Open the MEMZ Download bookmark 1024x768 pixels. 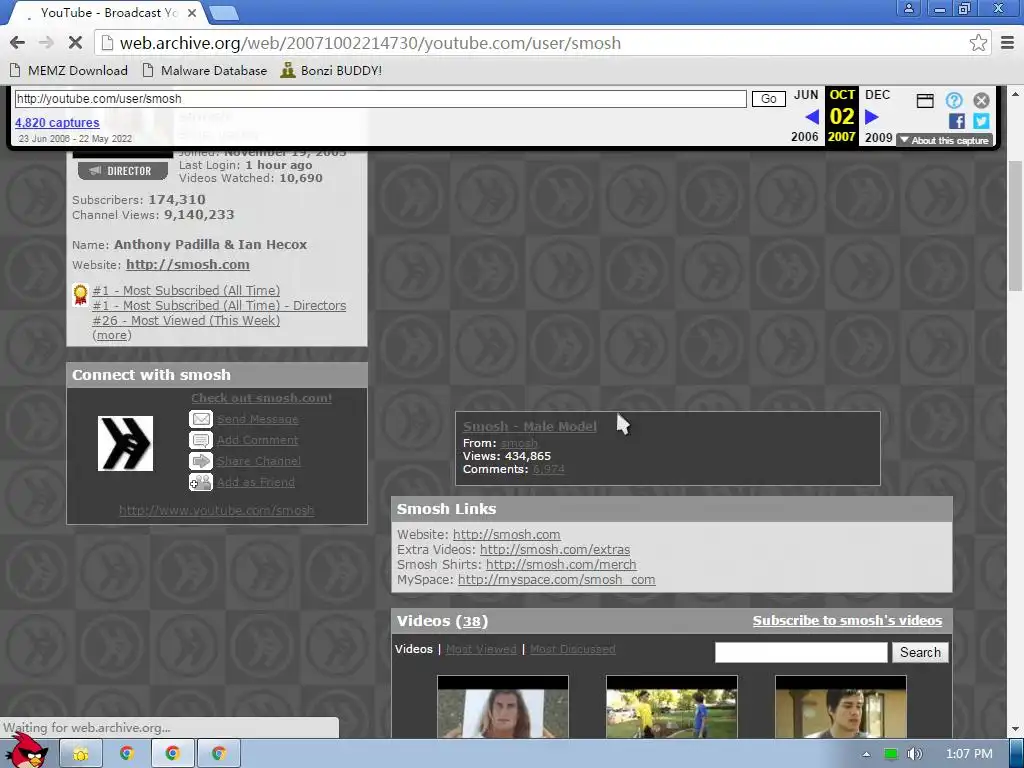tap(69, 71)
